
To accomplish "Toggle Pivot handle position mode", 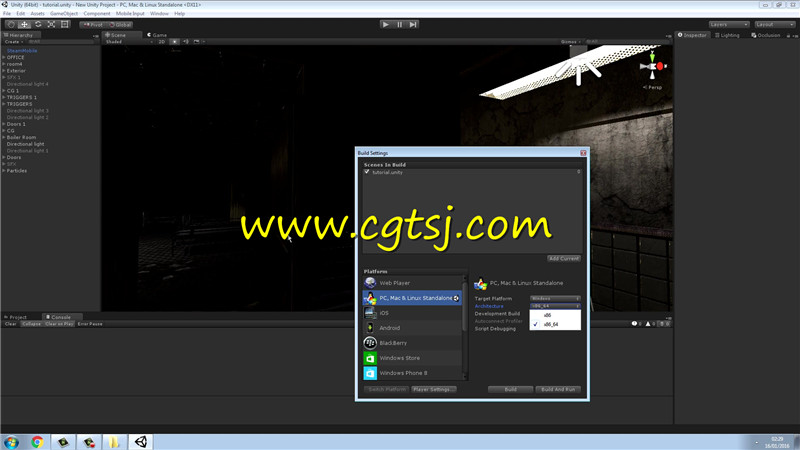I will click(92, 24).
